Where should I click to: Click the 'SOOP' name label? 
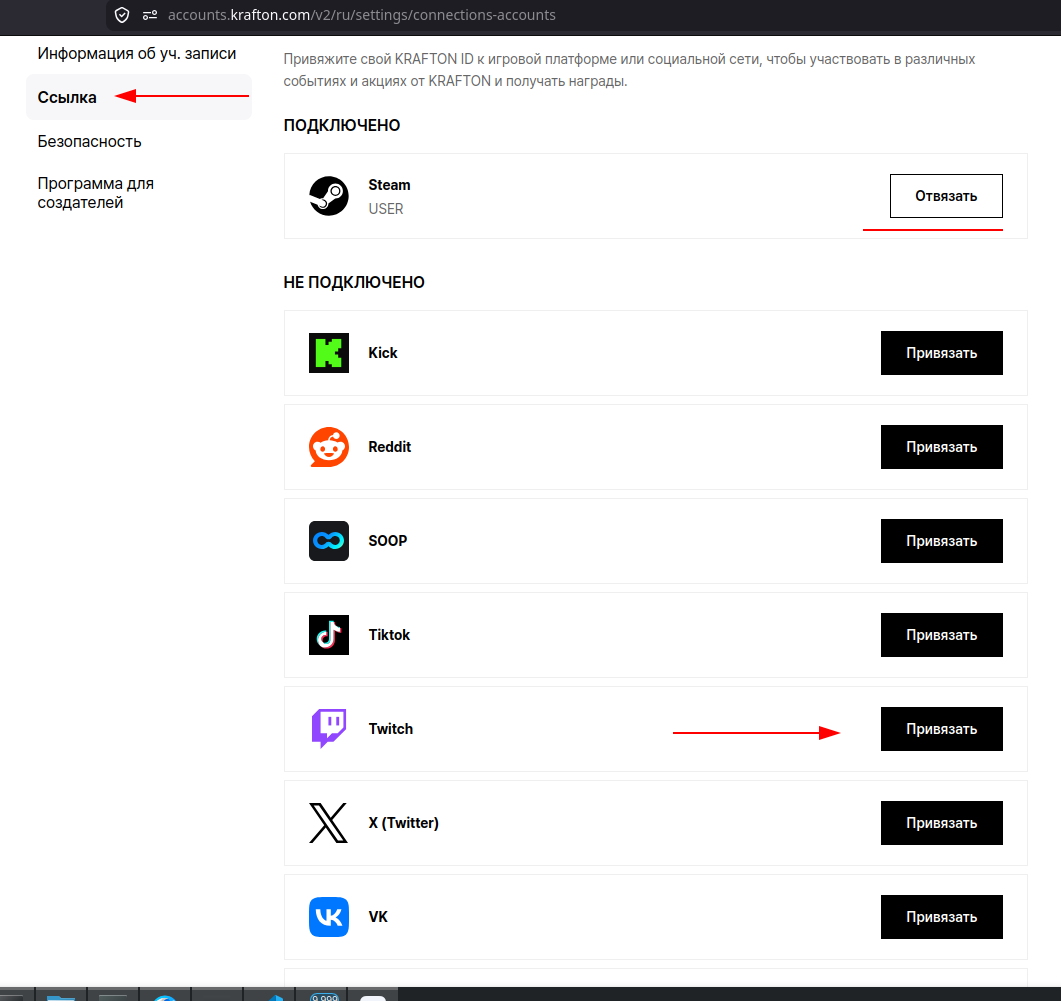pos(388,541)
